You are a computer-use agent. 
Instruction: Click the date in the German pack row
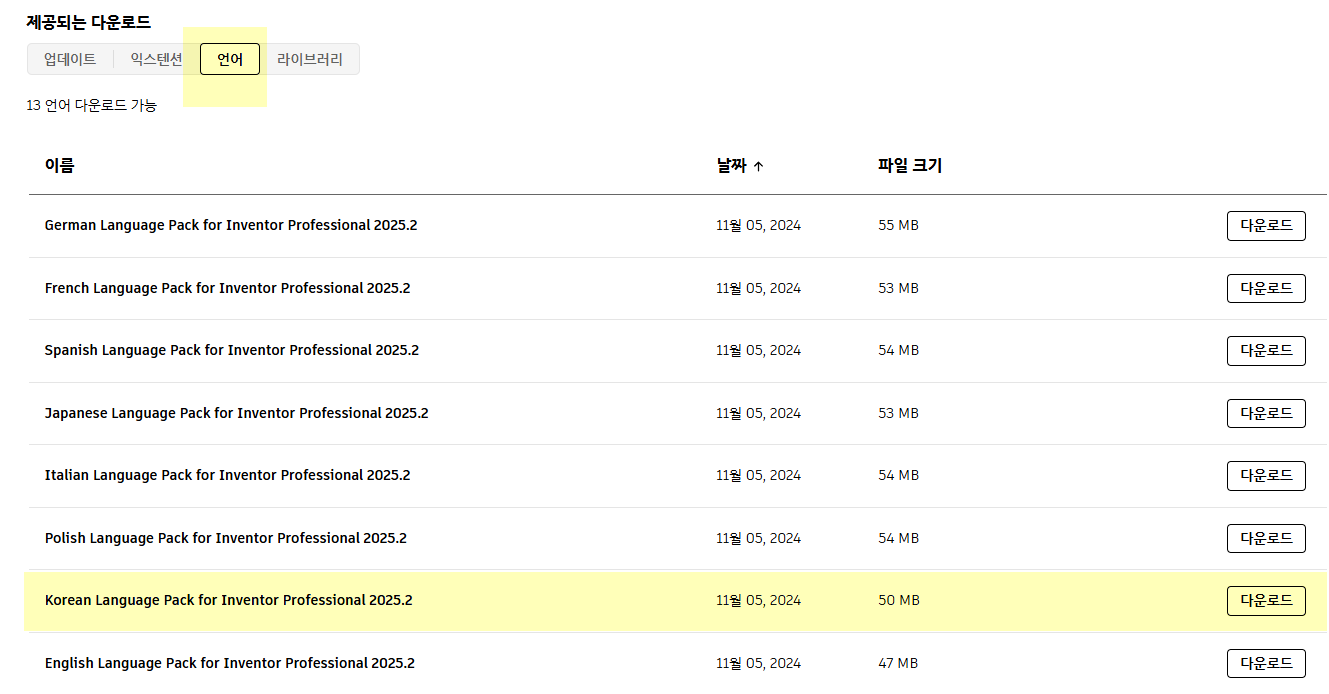coord(758,225)
